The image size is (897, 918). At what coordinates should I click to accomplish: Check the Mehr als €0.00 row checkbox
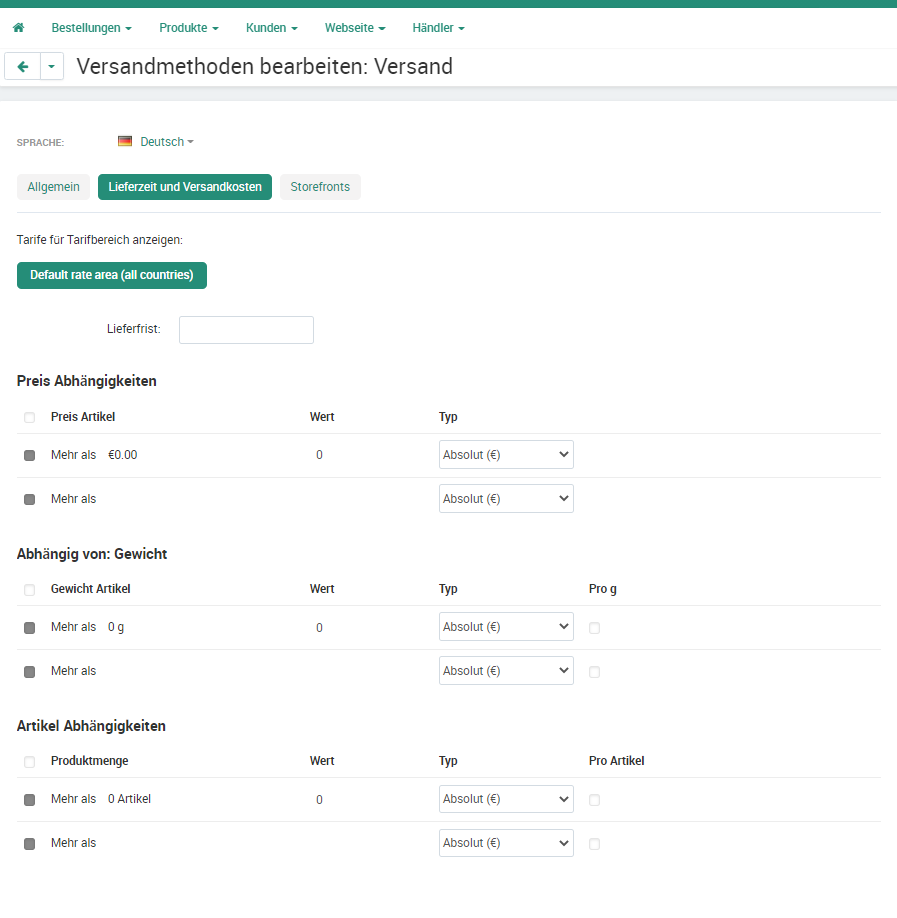(29, 455)
